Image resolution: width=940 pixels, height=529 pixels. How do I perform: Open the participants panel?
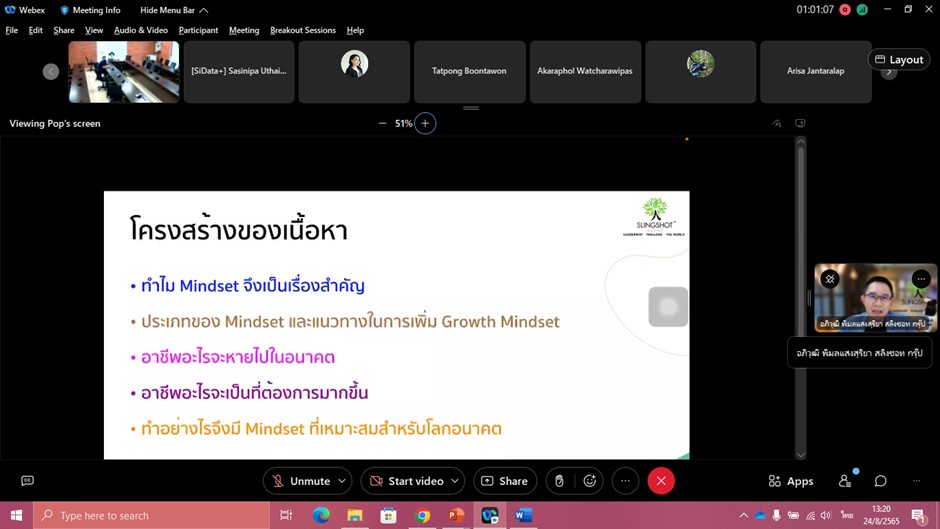(845, 481)
